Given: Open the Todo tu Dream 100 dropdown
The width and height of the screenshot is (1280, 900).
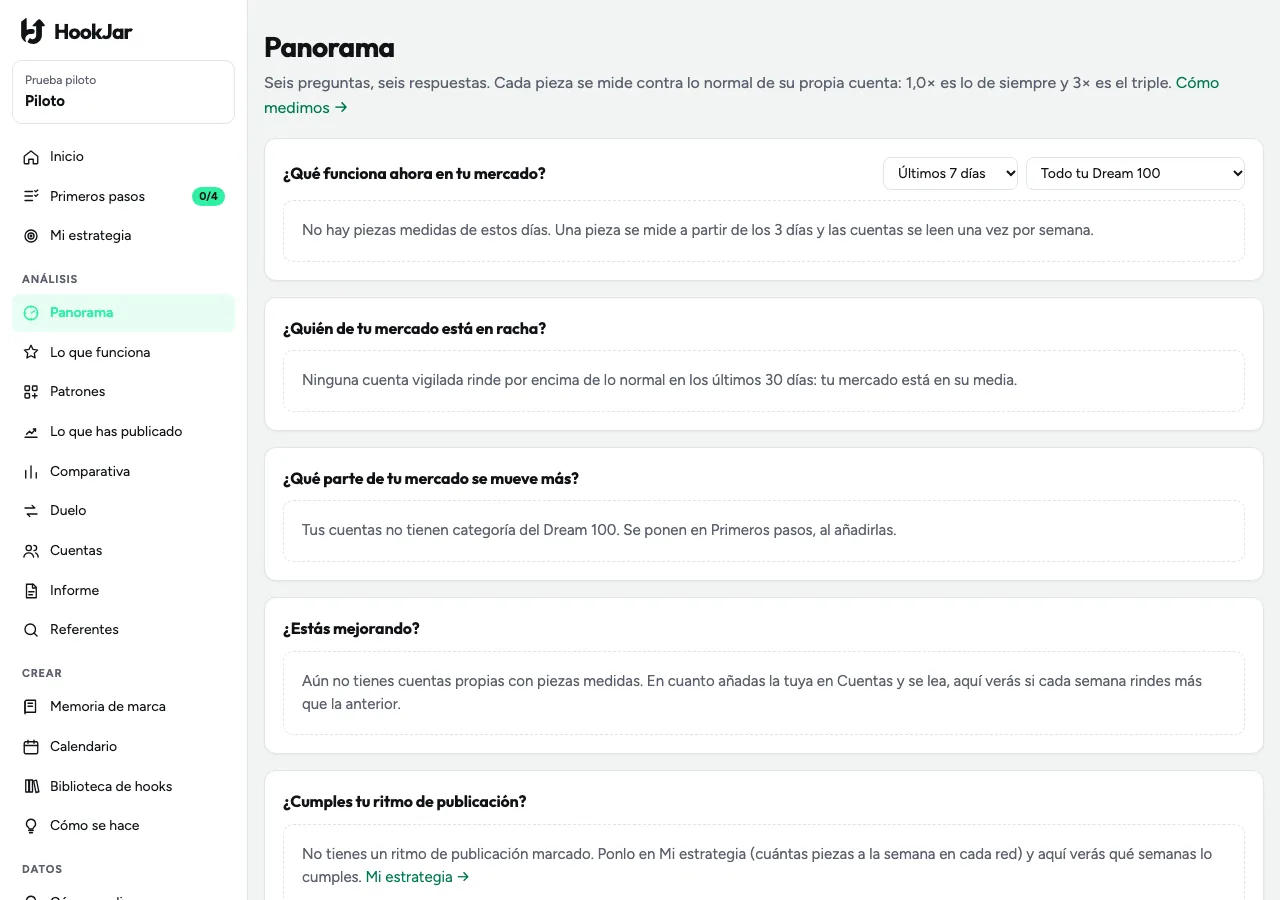Looking at the screenshot, I should point(1135,173).
